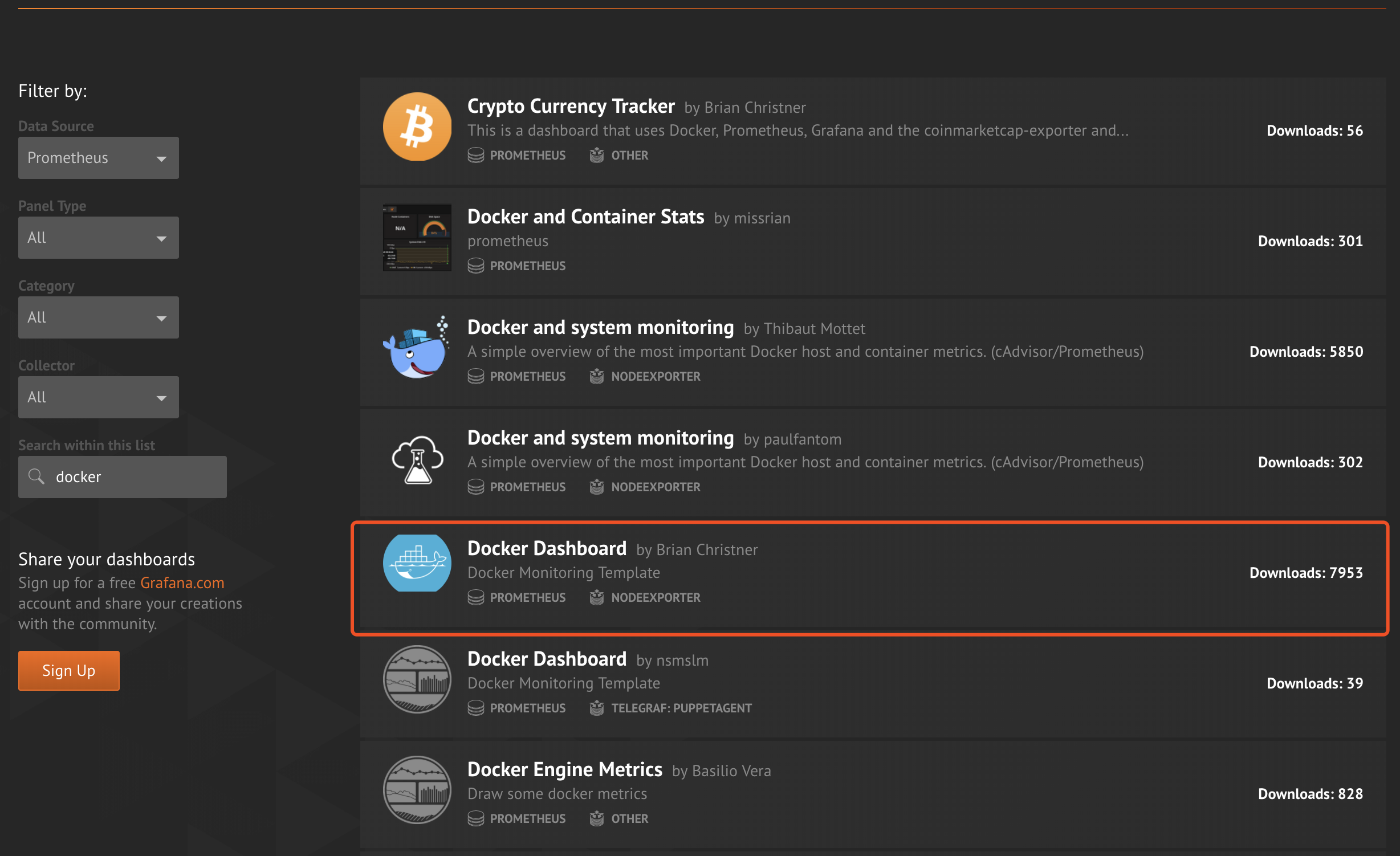Open the Docker and Container Stats title
The image size is (1400, 856).
(586, 217)
